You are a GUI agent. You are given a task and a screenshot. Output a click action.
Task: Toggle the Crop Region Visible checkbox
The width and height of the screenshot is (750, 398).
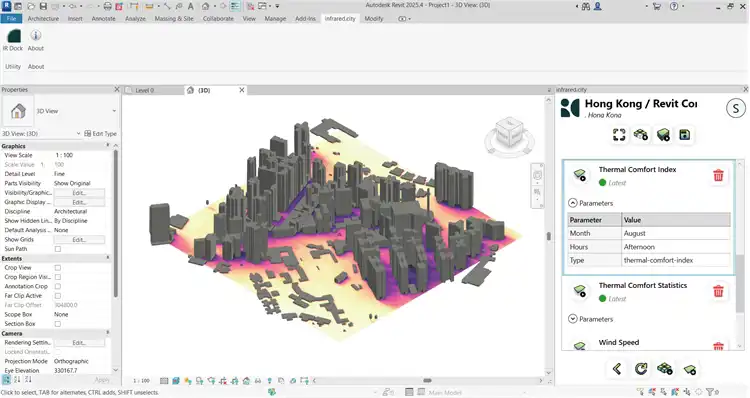tap(58, 277)
